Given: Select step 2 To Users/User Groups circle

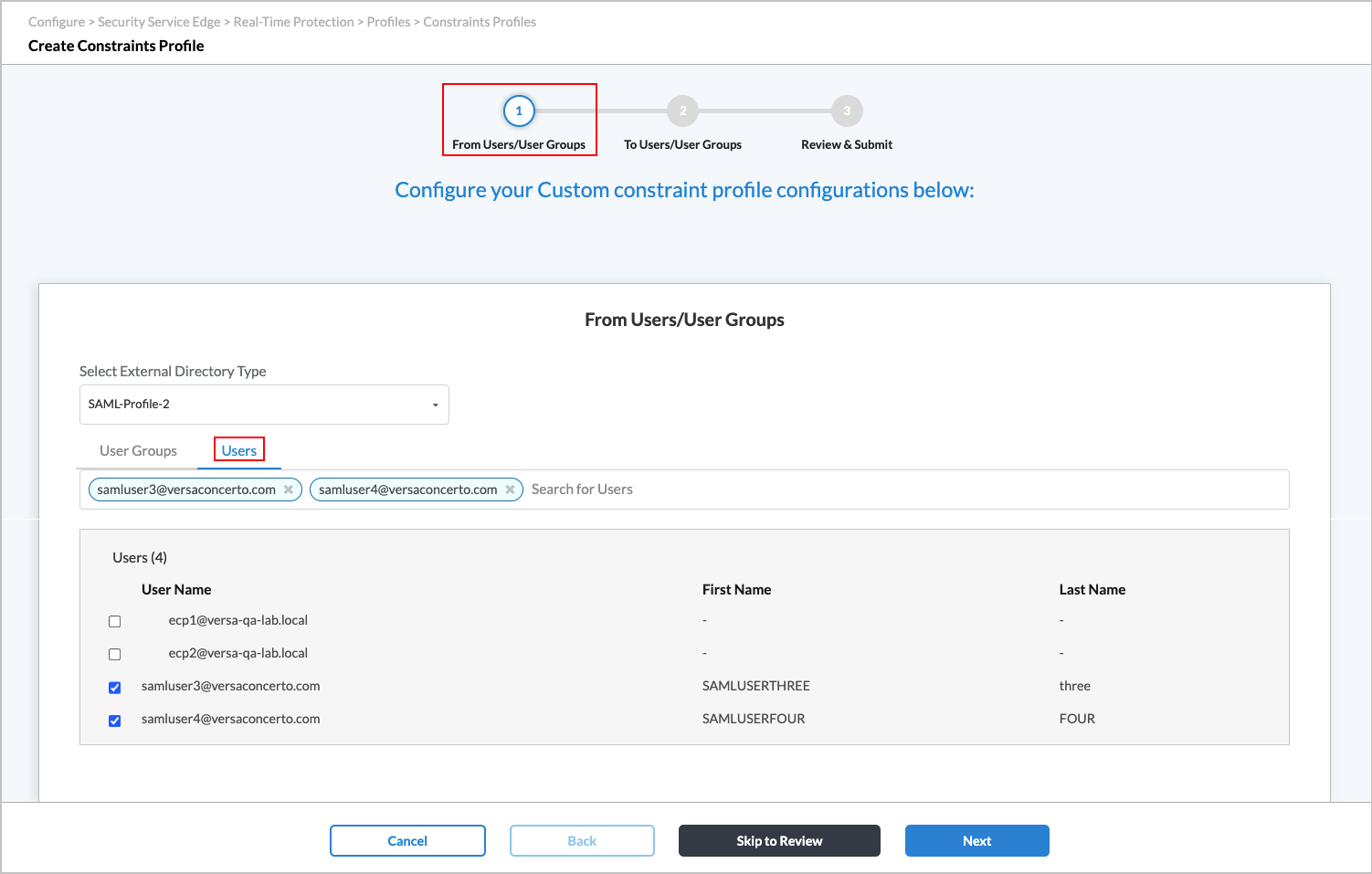Looking at the screenshot, I should click(x=682, y=110).
